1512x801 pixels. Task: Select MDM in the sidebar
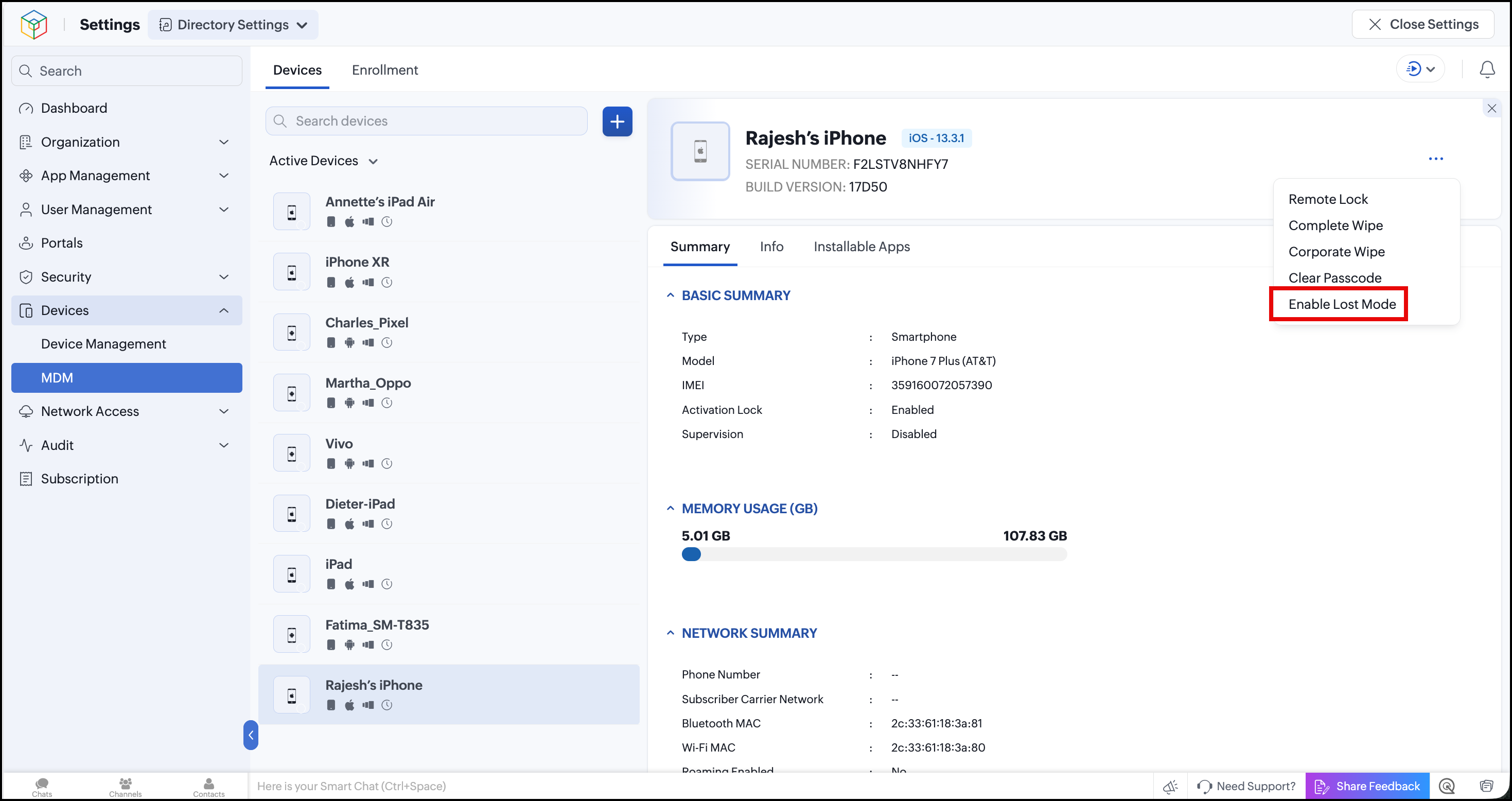coord(126,378)
